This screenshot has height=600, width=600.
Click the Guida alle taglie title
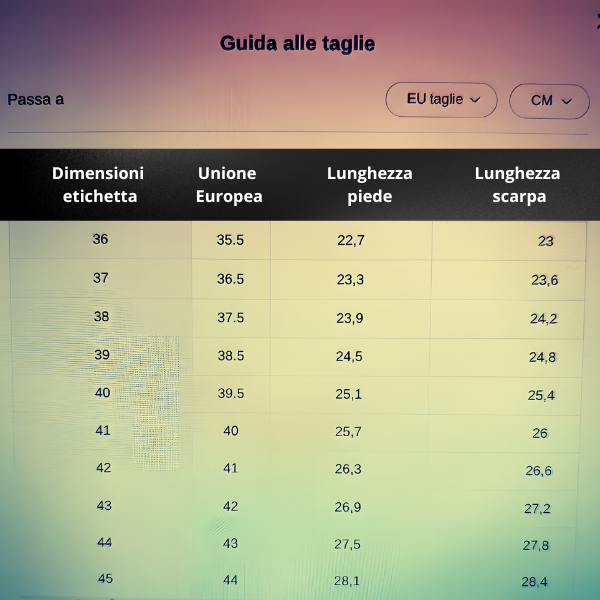point(297,44)
